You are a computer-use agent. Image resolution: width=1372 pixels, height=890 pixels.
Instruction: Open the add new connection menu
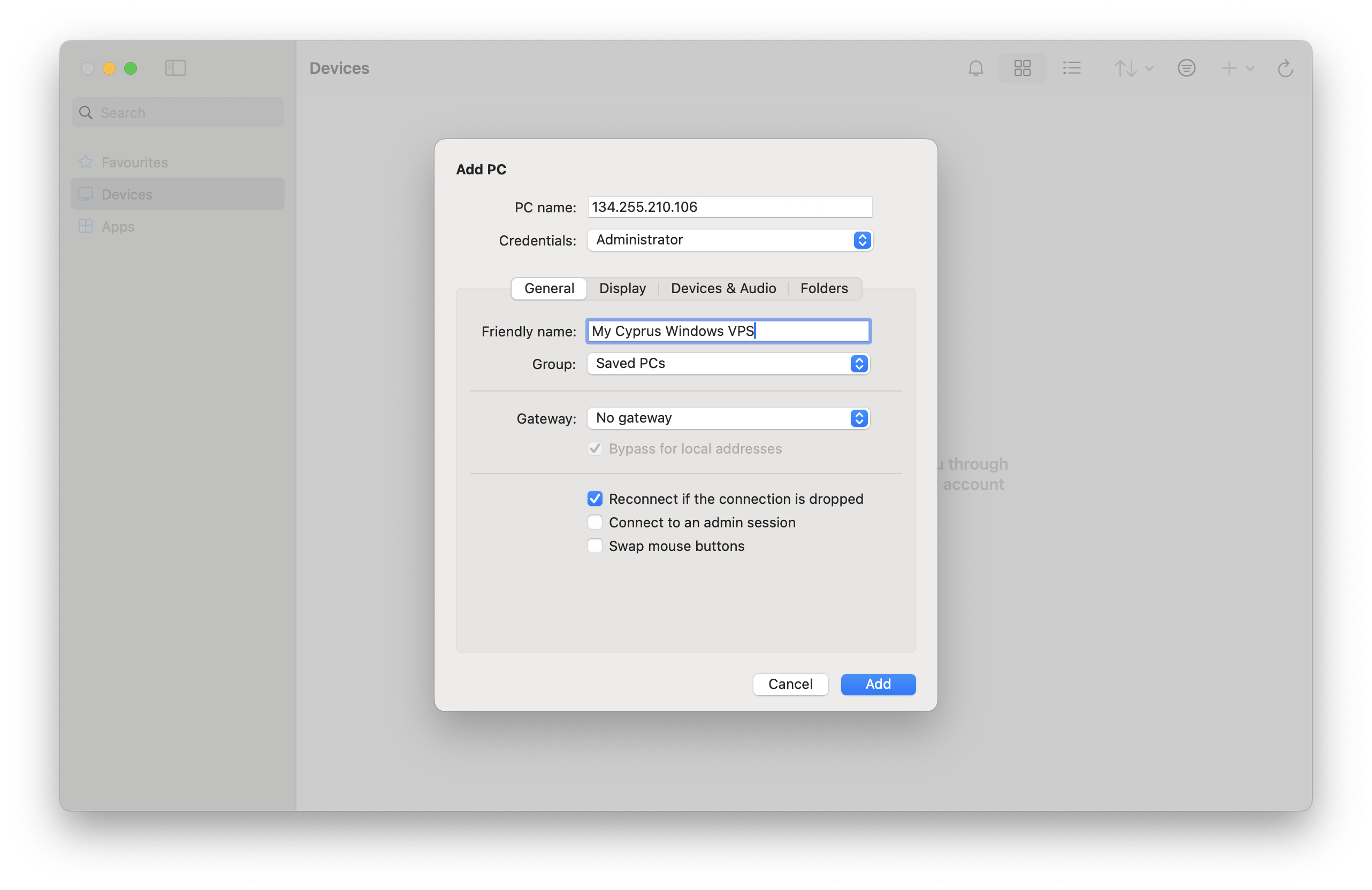pos(1237,68)
